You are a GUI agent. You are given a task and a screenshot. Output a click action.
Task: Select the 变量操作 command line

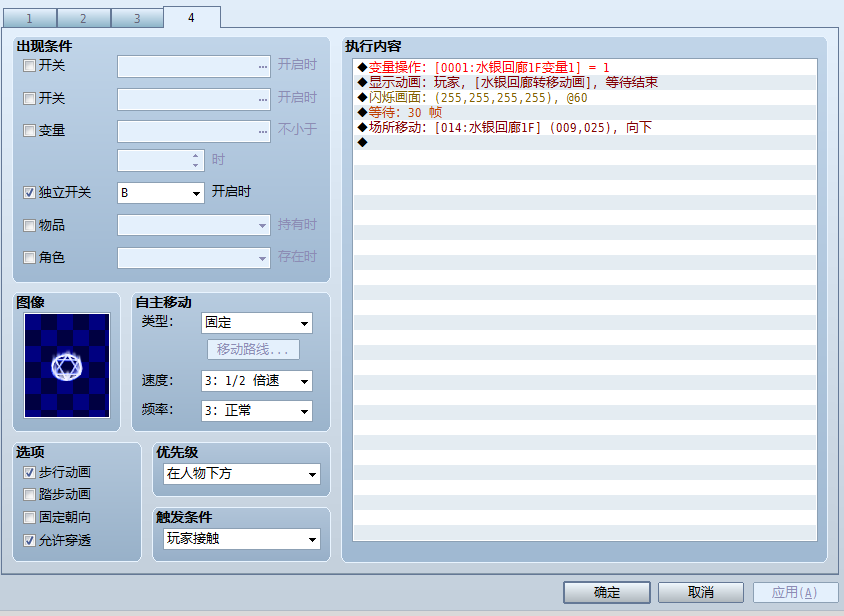[x=585, y=67]
